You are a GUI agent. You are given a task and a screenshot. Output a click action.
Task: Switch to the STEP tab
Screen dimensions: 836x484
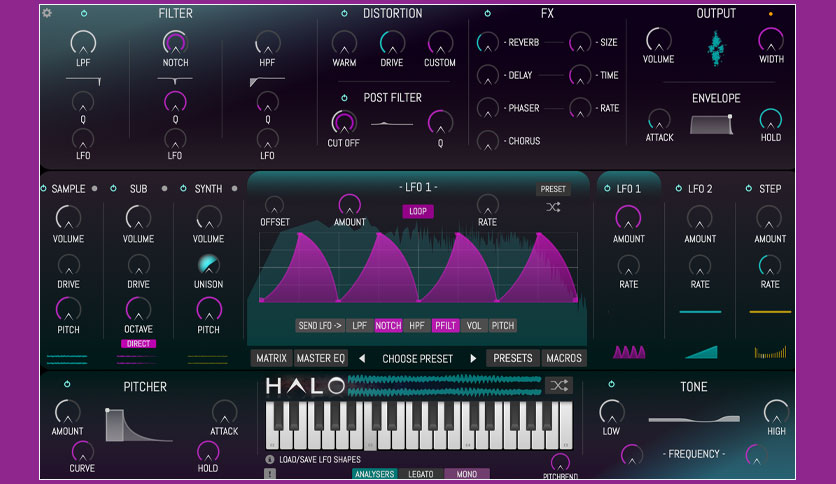tap(770, 189)
